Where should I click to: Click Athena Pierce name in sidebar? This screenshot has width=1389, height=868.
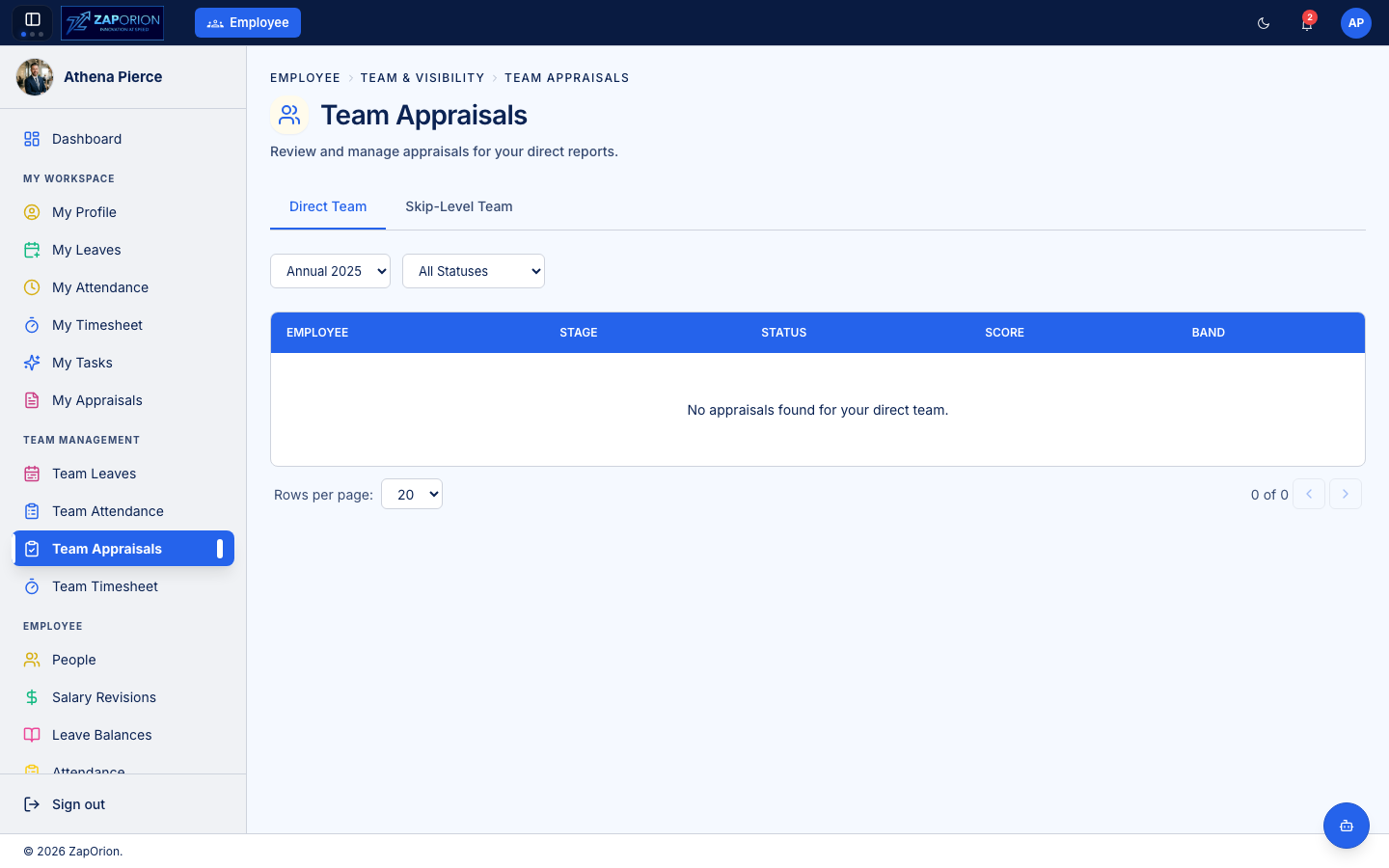[113, 77]
